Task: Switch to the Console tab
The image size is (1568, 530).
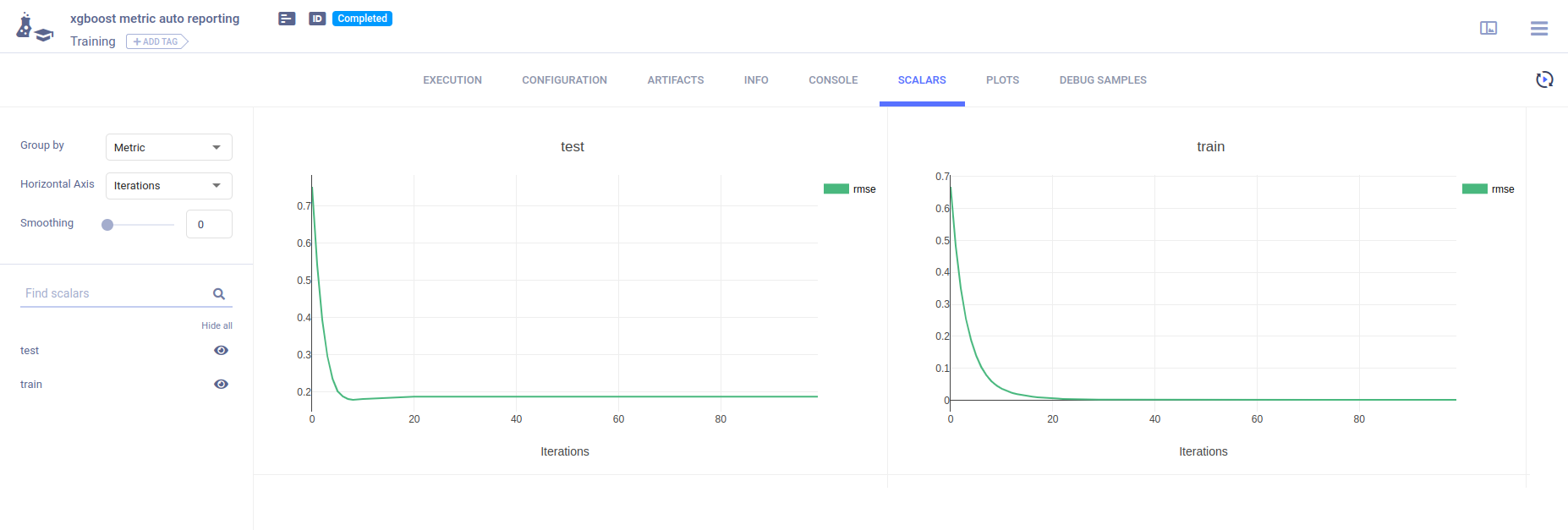Action: pos(832,80)
